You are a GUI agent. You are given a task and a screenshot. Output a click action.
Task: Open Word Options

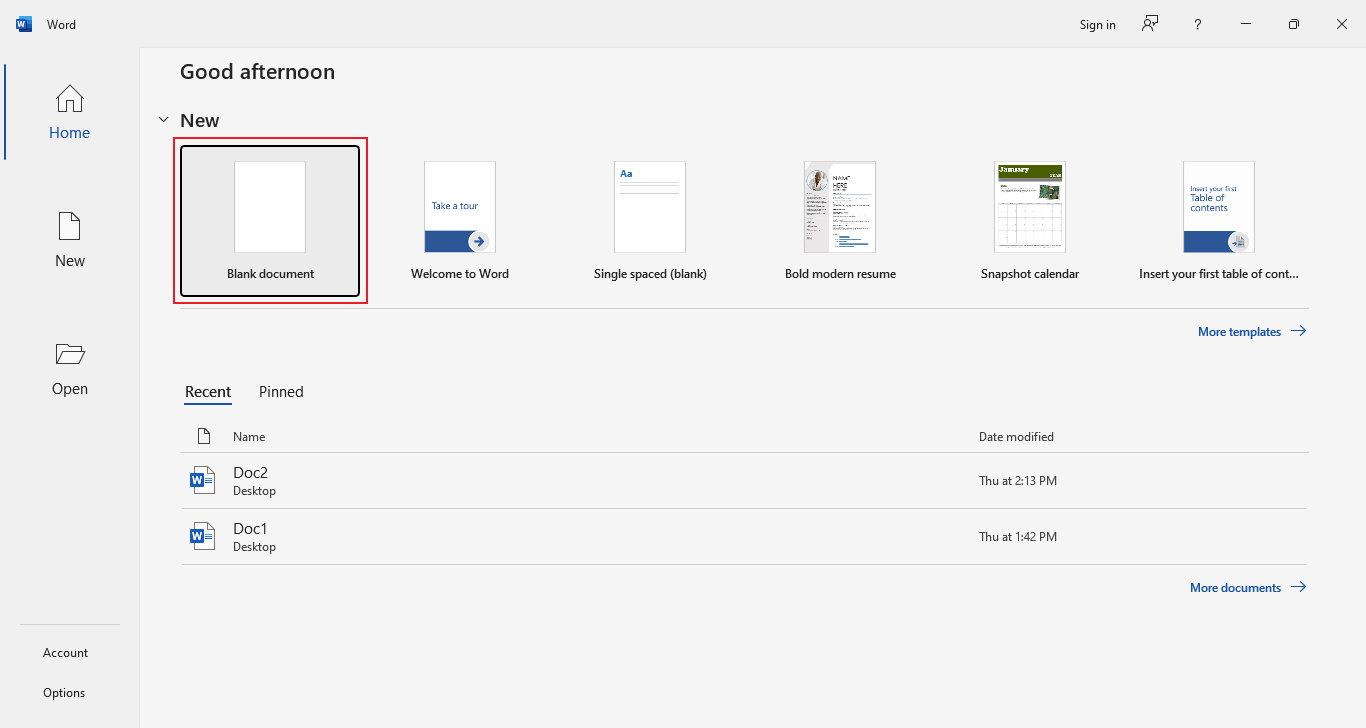(x=63, y=692)
